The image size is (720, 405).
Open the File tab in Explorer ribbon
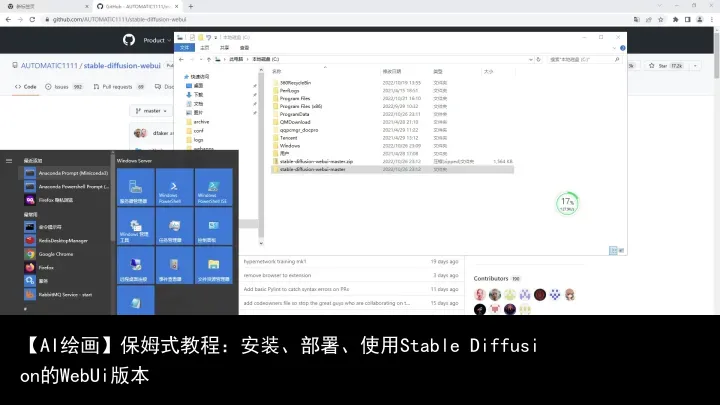pos(185,48)
